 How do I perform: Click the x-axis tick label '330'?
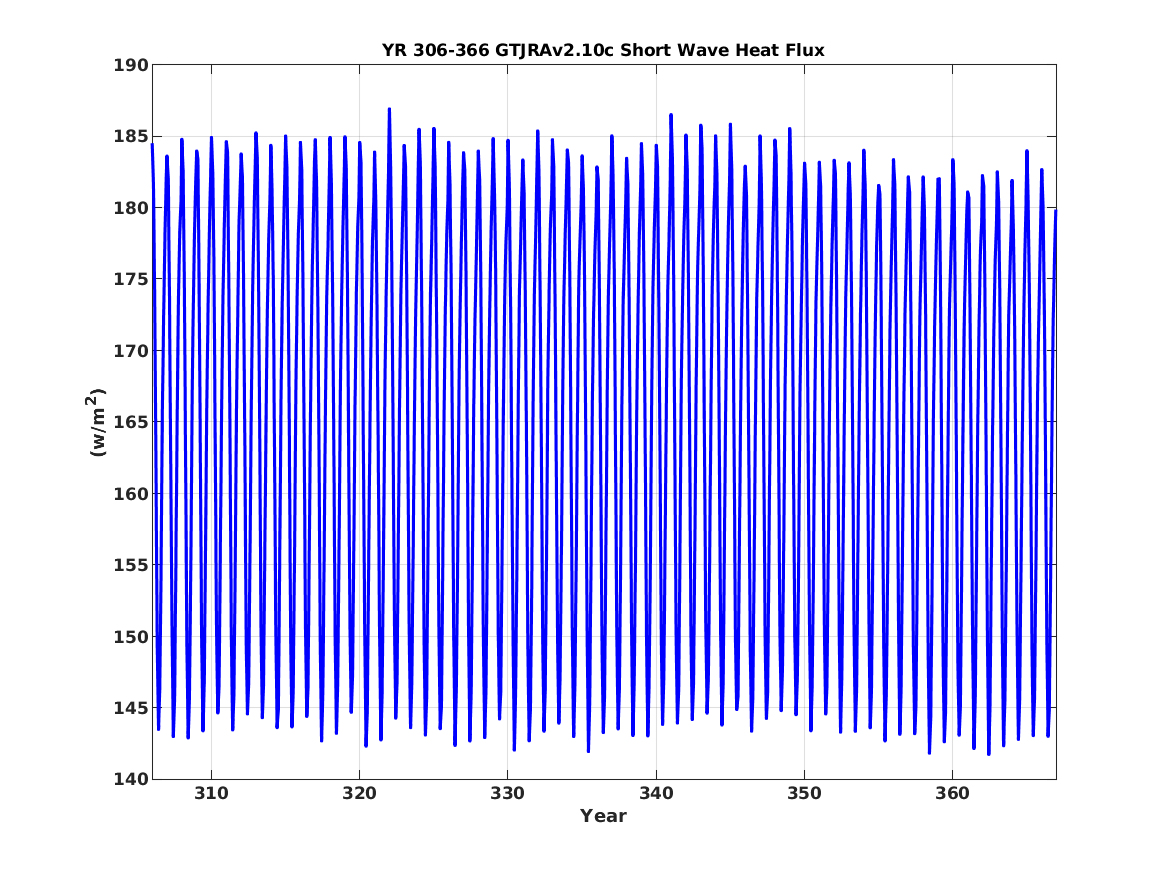tap(508, 793)
